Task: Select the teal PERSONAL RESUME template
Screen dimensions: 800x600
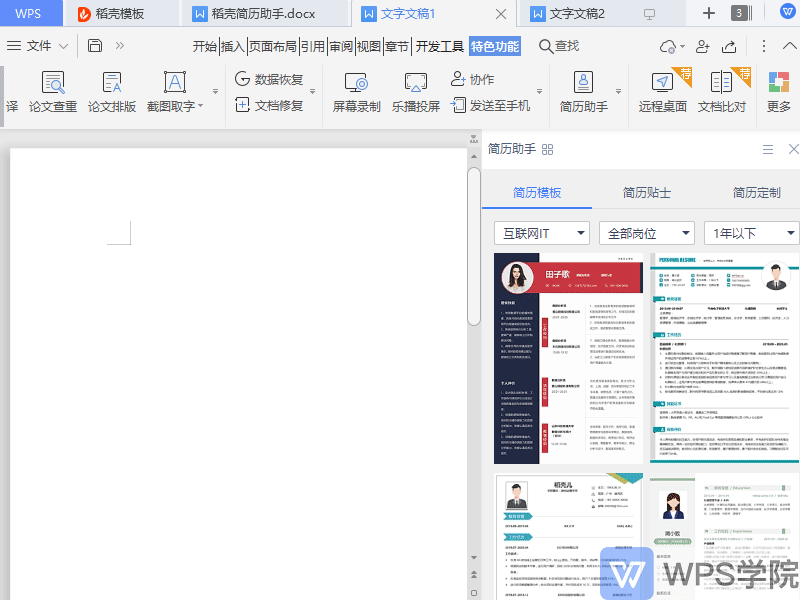Action: tap(724, 358)
